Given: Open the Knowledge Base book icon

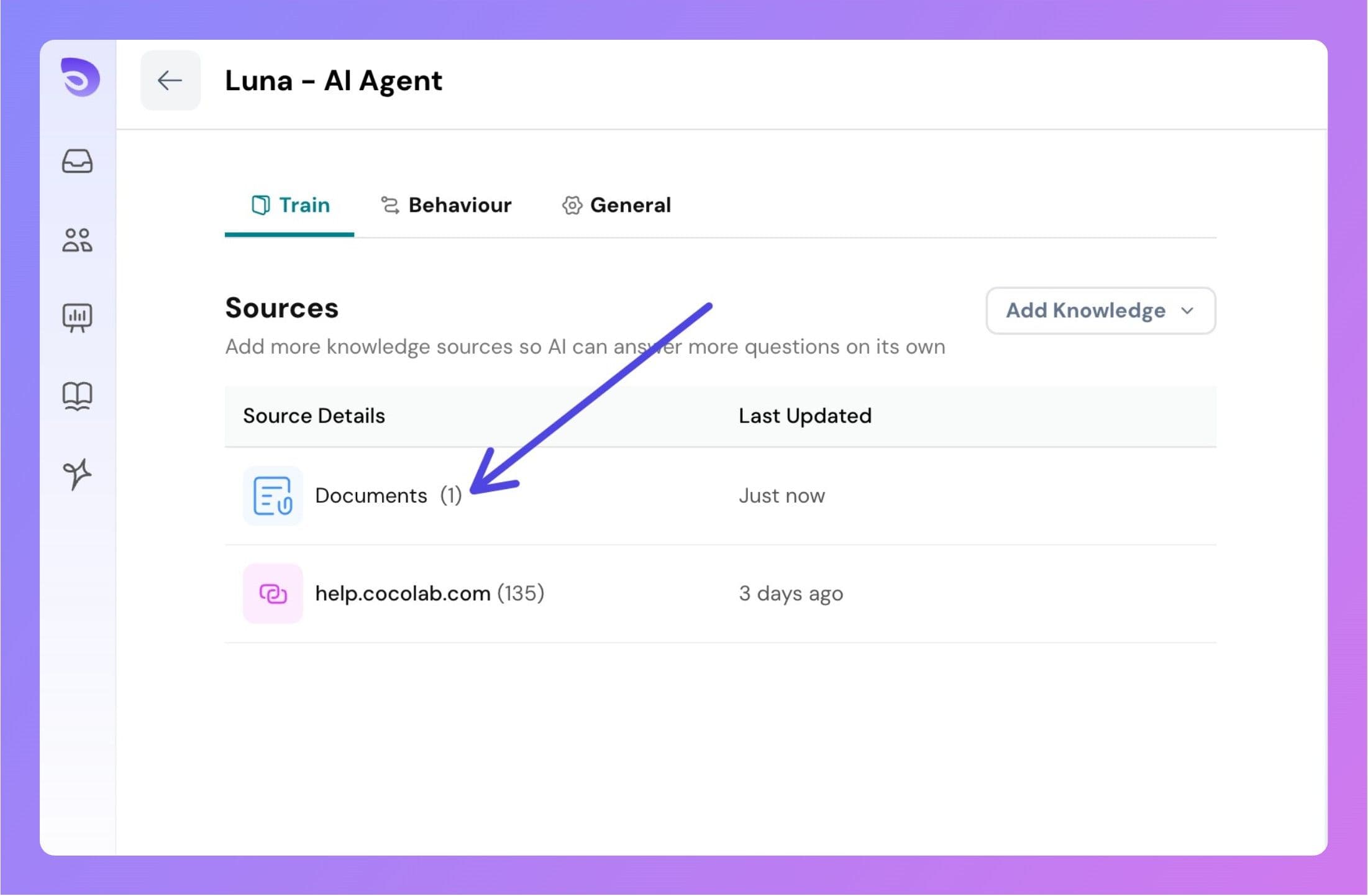Looking at the screenshot, I should pyautogui.click(x=79, y=396).
